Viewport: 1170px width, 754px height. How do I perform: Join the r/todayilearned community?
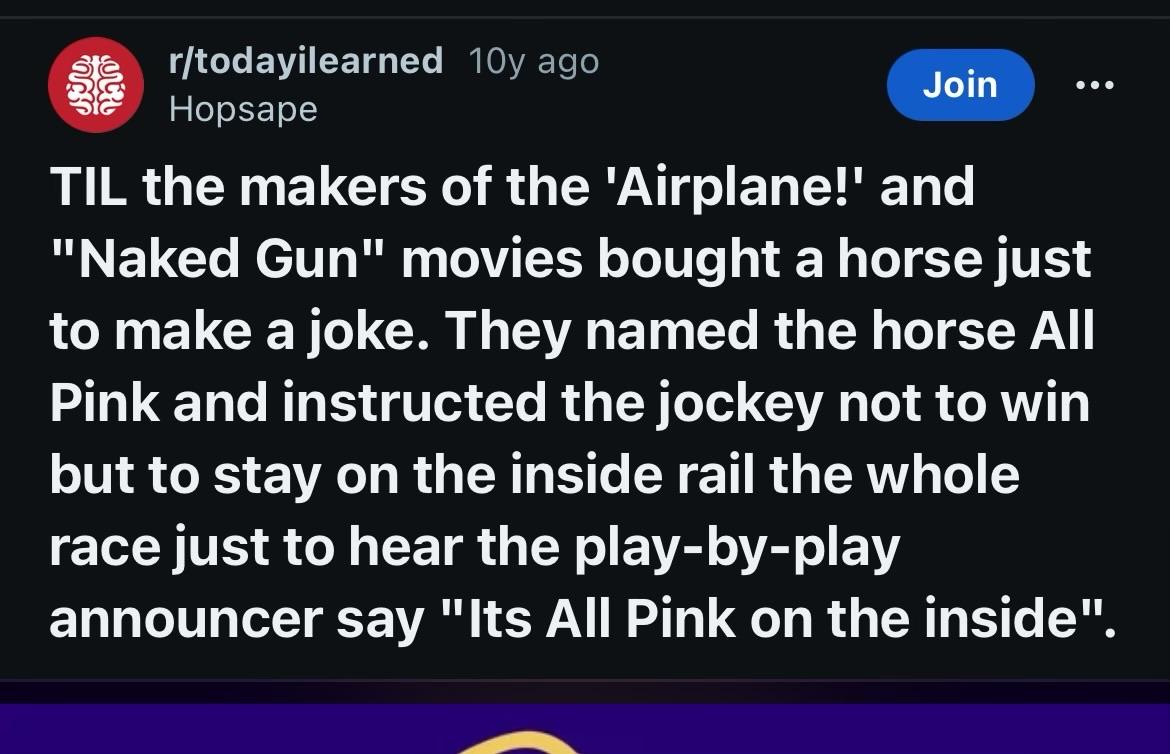point(959,85)
